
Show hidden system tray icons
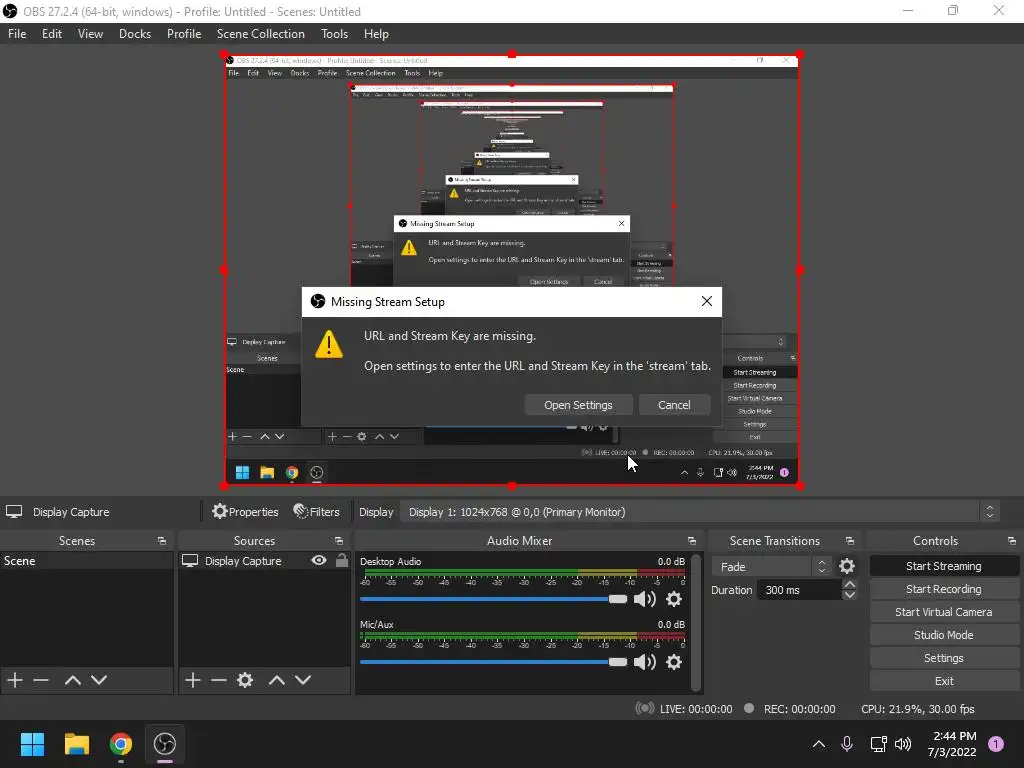(818, 744)
